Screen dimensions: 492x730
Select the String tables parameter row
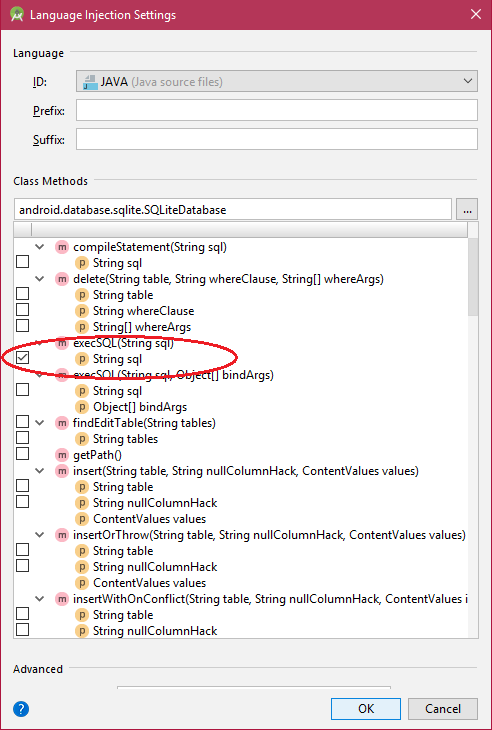point(125,439)
